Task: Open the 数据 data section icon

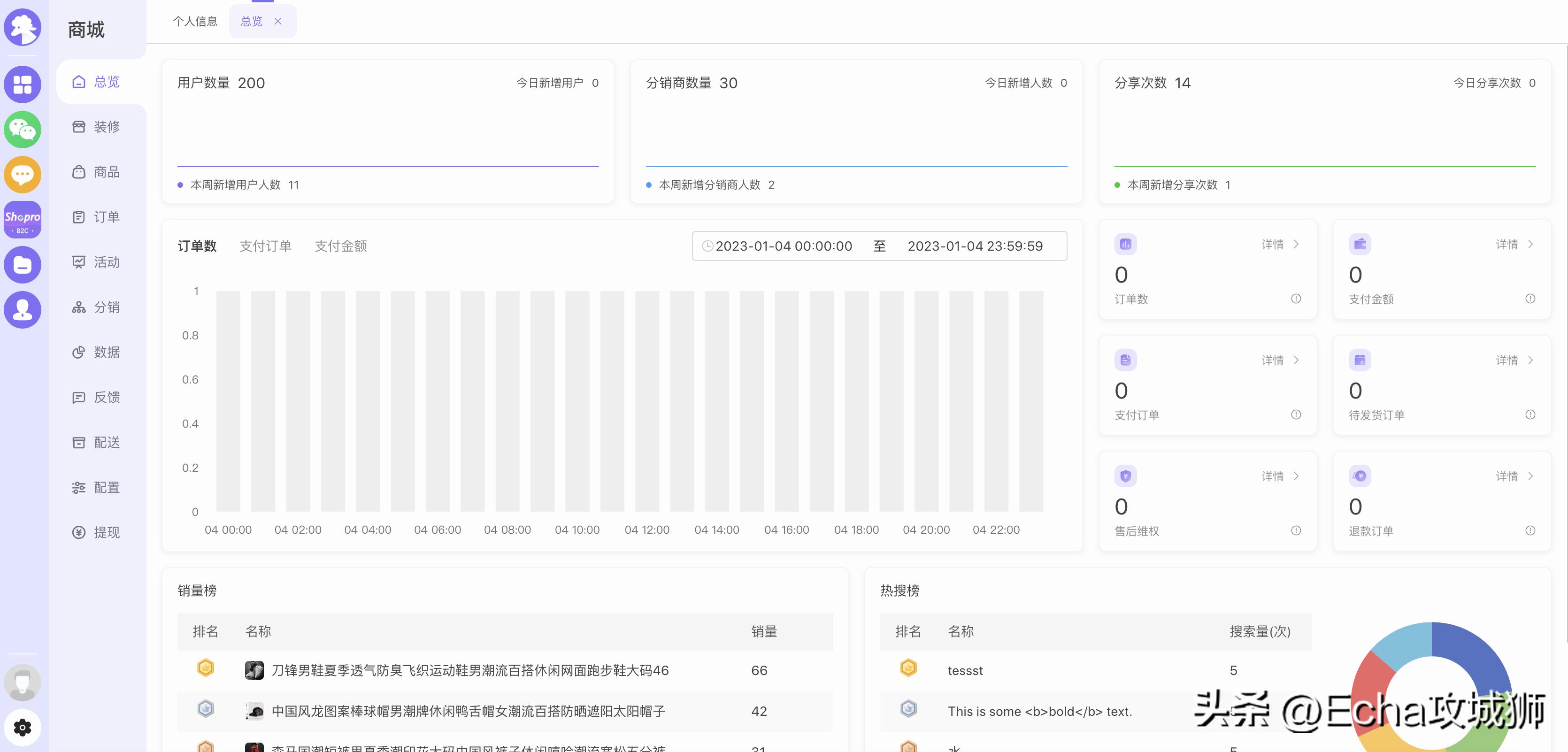Action: 79,352
